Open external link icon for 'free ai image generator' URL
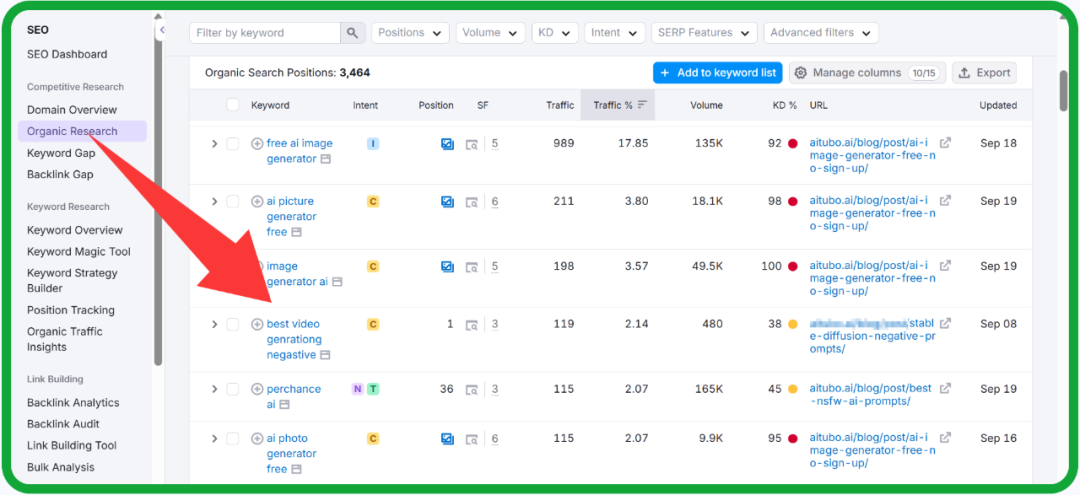Viewport: 1080px width, 495px height. point(945,143)
